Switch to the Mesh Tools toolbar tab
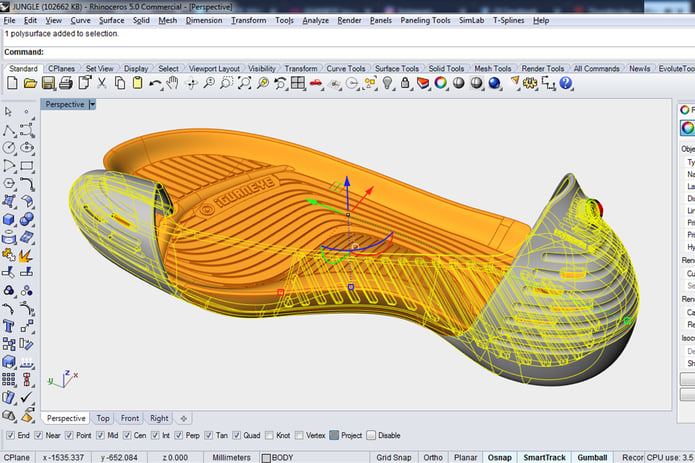Image resolution: width=695 pixels, height=463 pixels. pos(492,69)
